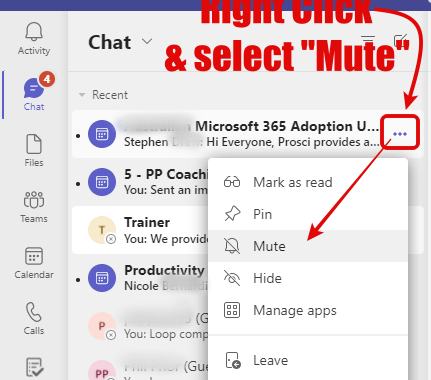Expand the Chat header dropdown chevron

click(x=147, y=42)
